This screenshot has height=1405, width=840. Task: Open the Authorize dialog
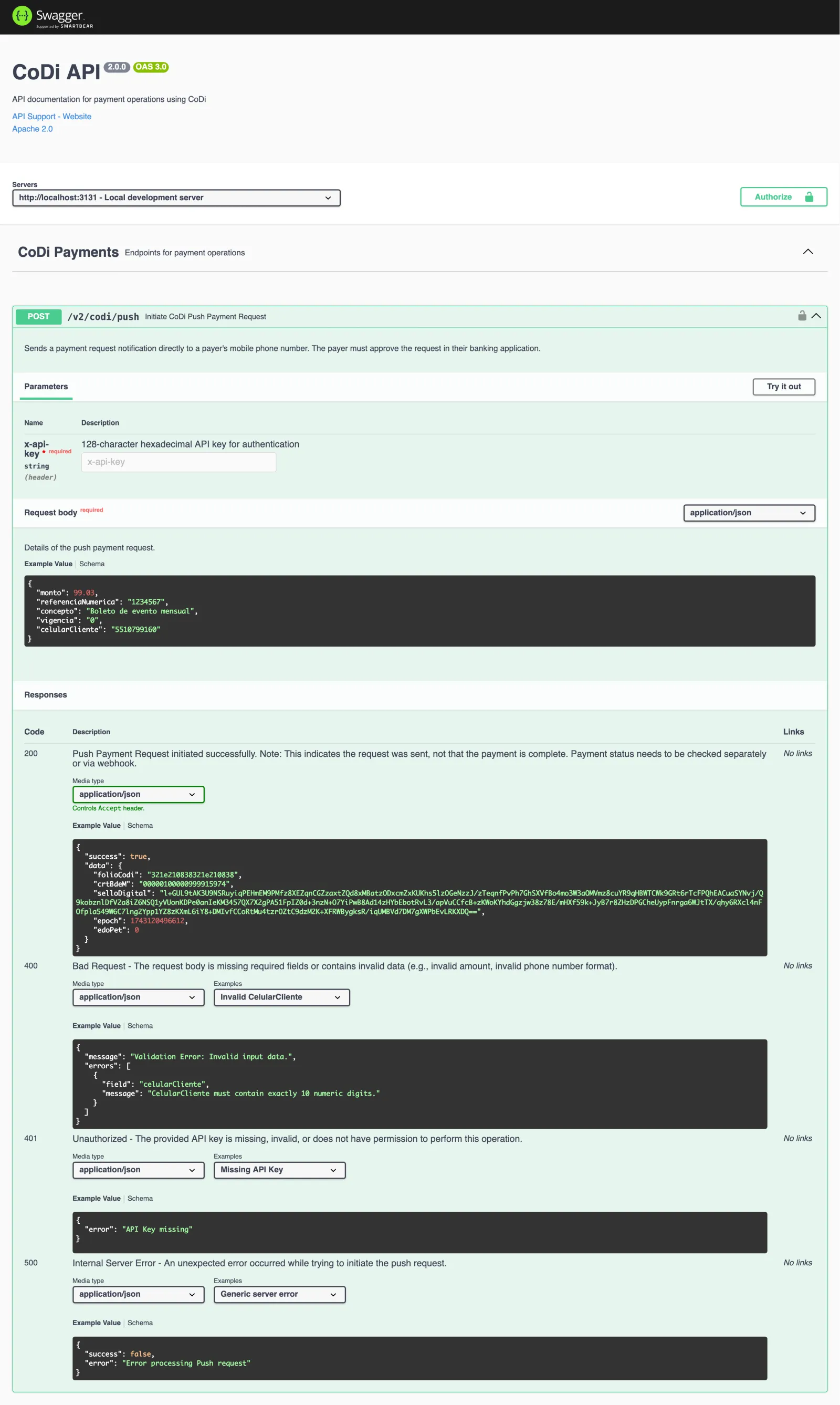[783, 196]
